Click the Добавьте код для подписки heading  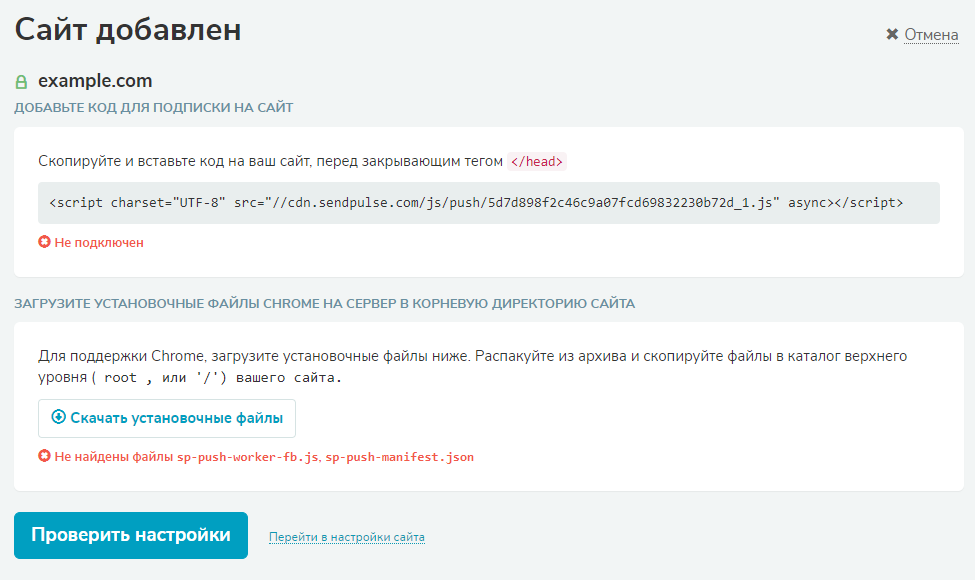click(x=154, y=108)
